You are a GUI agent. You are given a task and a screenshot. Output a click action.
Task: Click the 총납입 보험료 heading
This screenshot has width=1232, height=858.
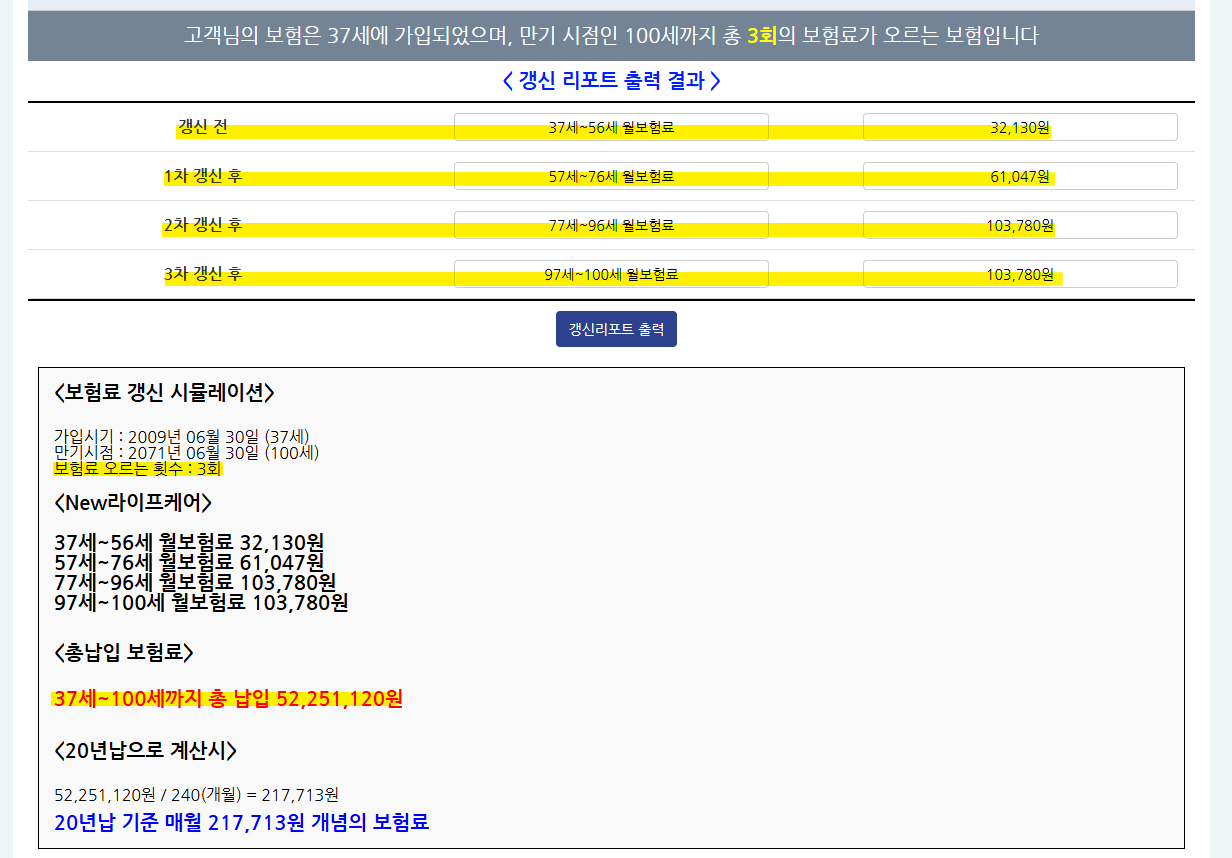coord(123,653)
